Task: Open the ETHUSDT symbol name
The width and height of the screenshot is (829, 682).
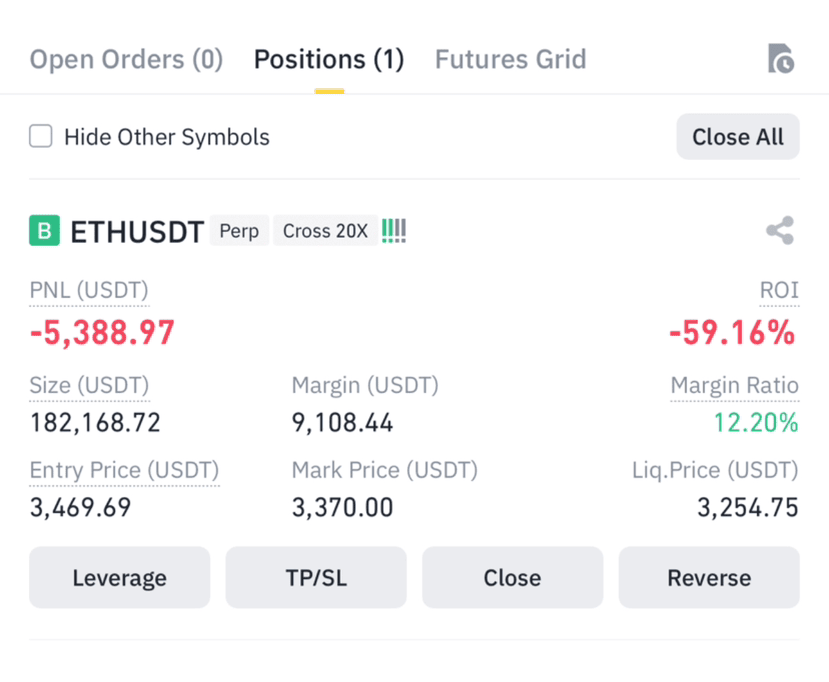Action: 137,232
